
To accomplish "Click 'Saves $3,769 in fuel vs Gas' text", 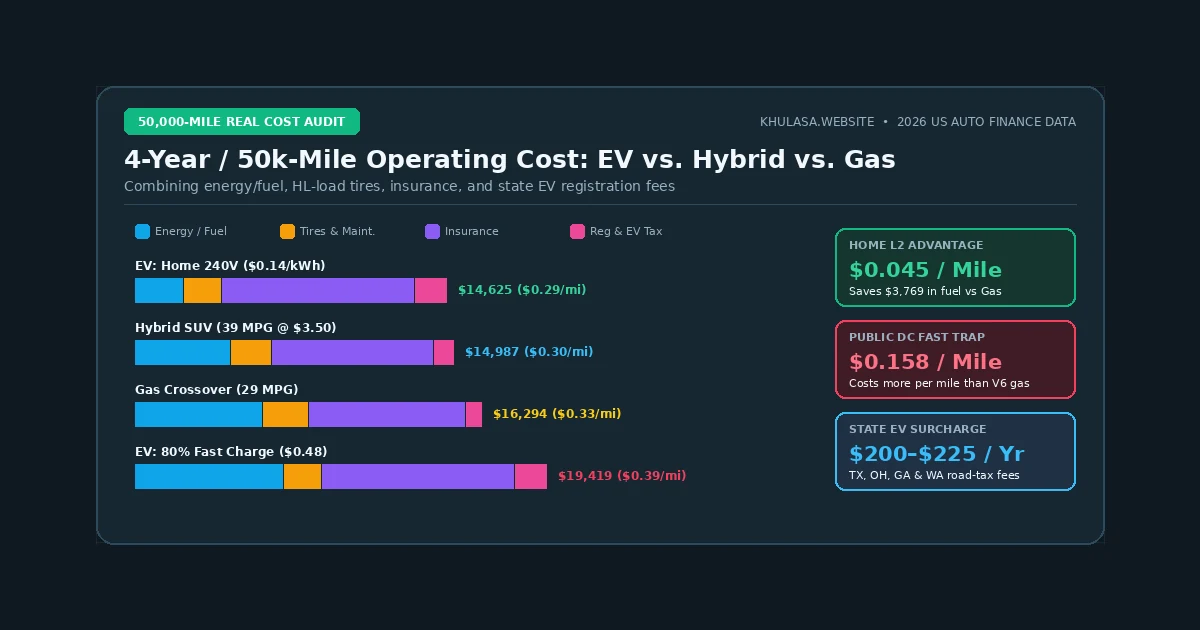I will (x=925, y=292).
